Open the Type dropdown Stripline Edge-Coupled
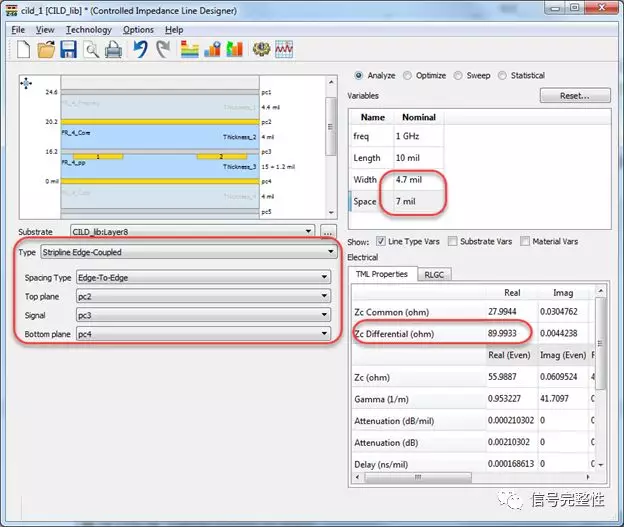The width and height of the screenshot is (624, 527). [189, 252]
